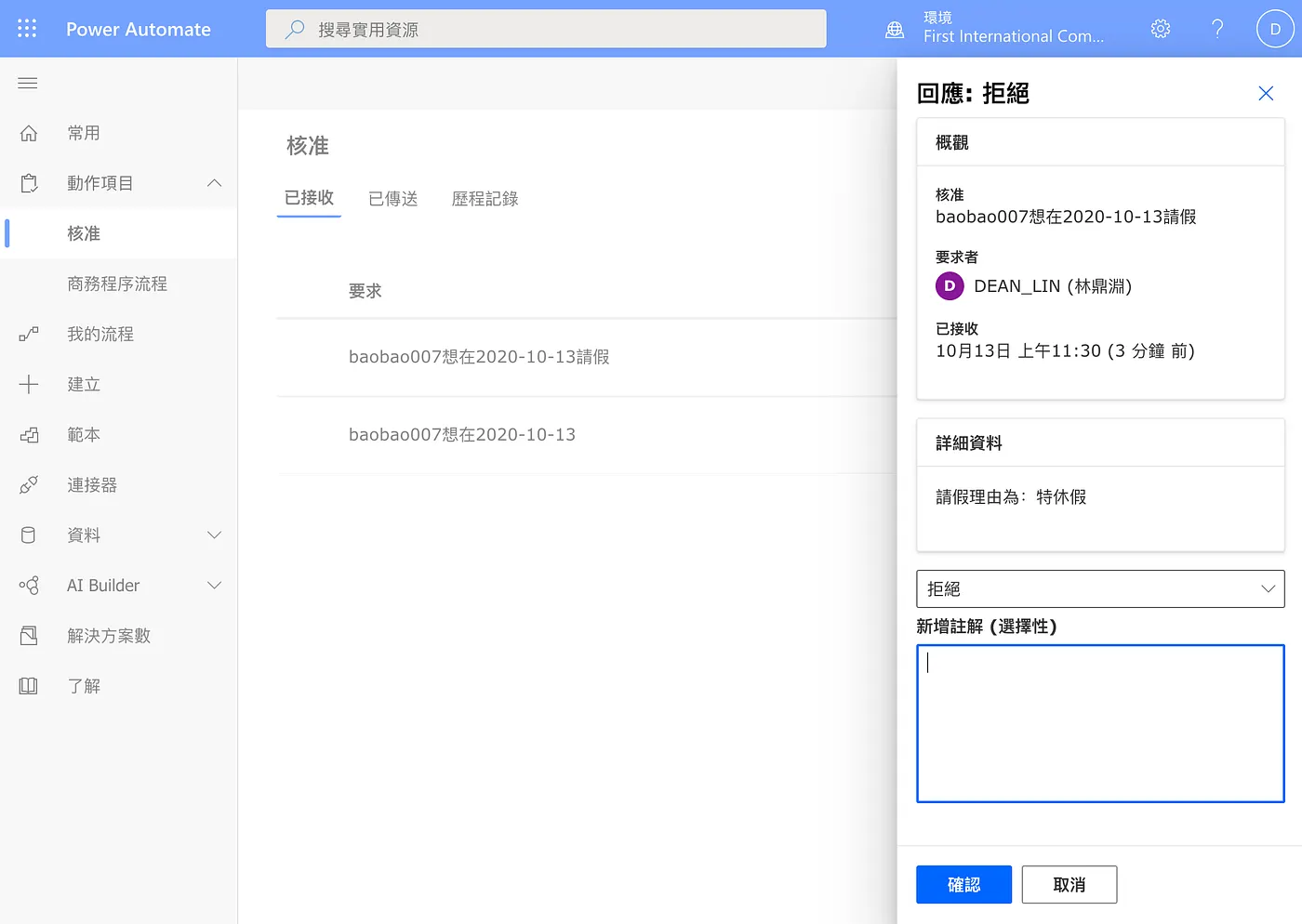Click the 動作項目 clipboard icon
The width and height of the screenshot is (1302, 924).
pyautogui.click(x=29, y=183)
